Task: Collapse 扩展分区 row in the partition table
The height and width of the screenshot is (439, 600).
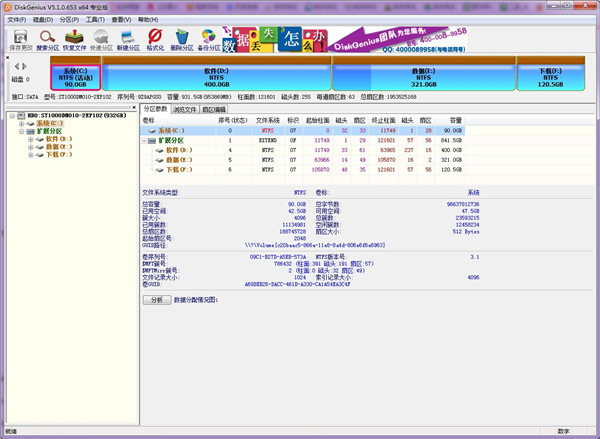Action: (147, 141)
